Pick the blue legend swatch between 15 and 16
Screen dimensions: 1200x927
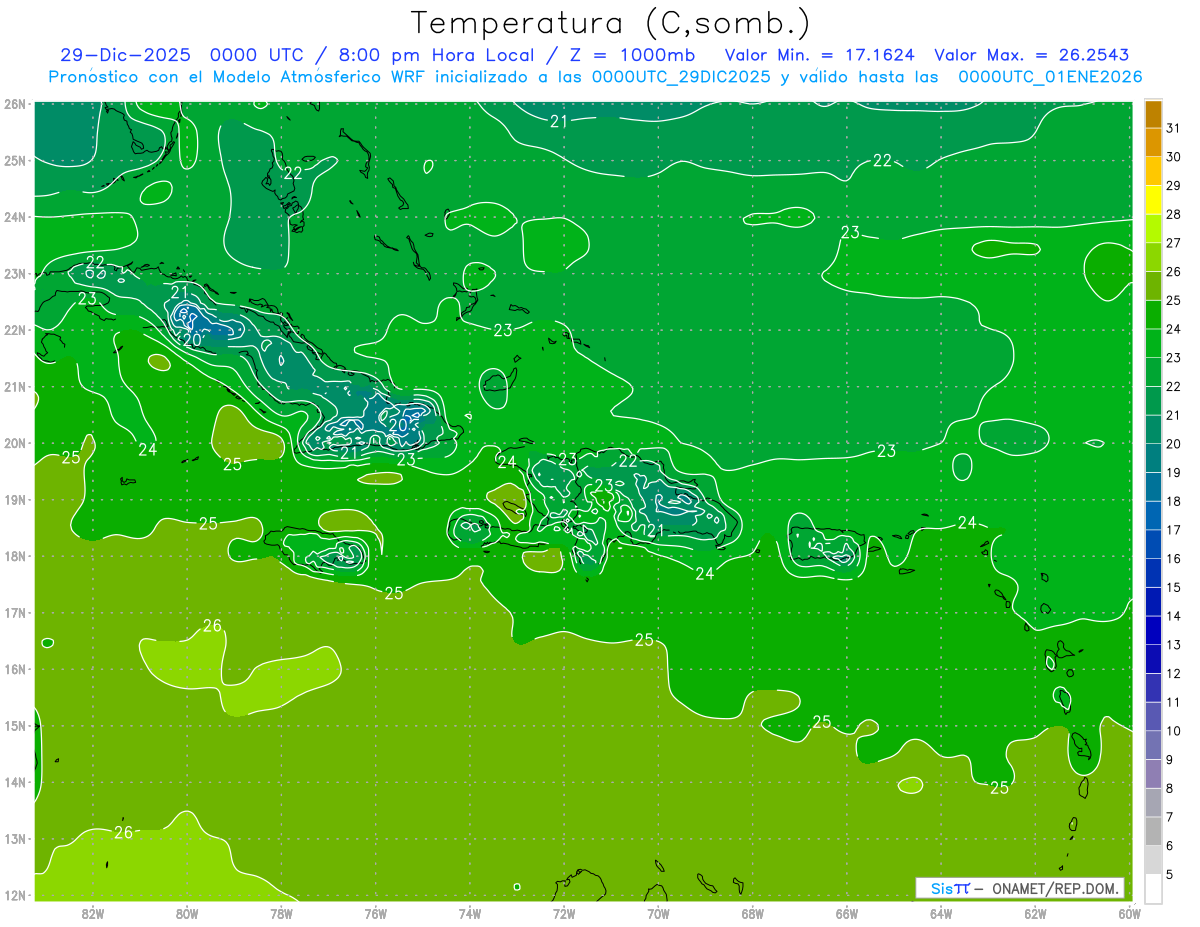(1153, 573)
